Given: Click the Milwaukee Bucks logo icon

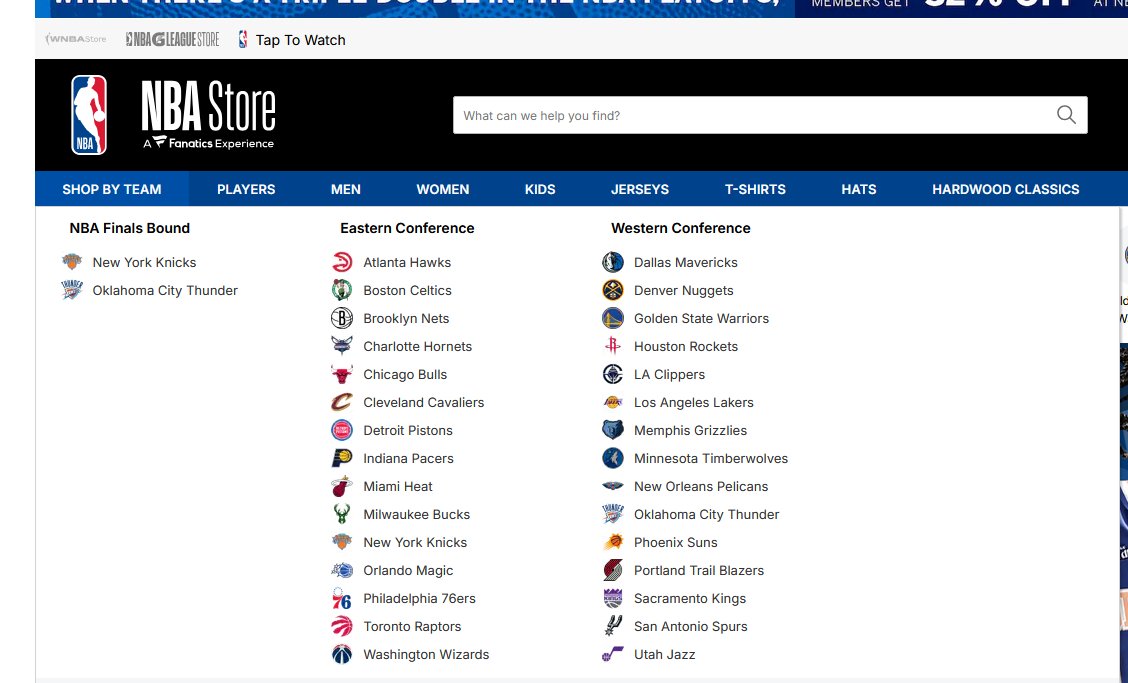Looking at the screenshot, I should click(342, 515).
